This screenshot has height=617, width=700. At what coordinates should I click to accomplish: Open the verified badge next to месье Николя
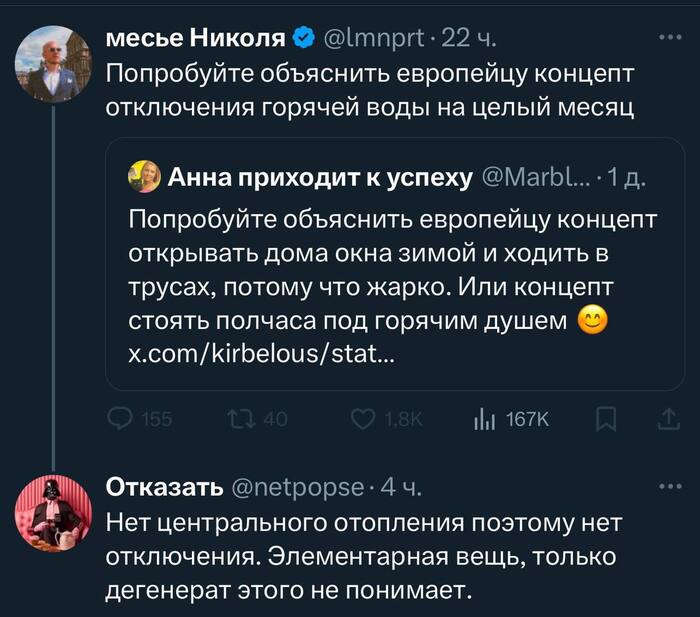coord(302,39)
